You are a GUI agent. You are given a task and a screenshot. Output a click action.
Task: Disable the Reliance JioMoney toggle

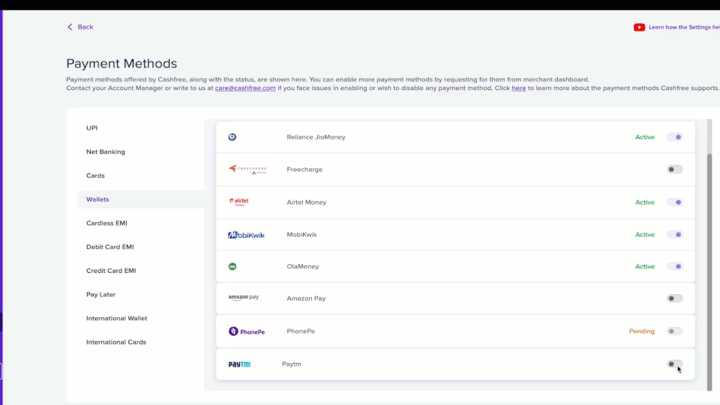(x=675, y=137)
